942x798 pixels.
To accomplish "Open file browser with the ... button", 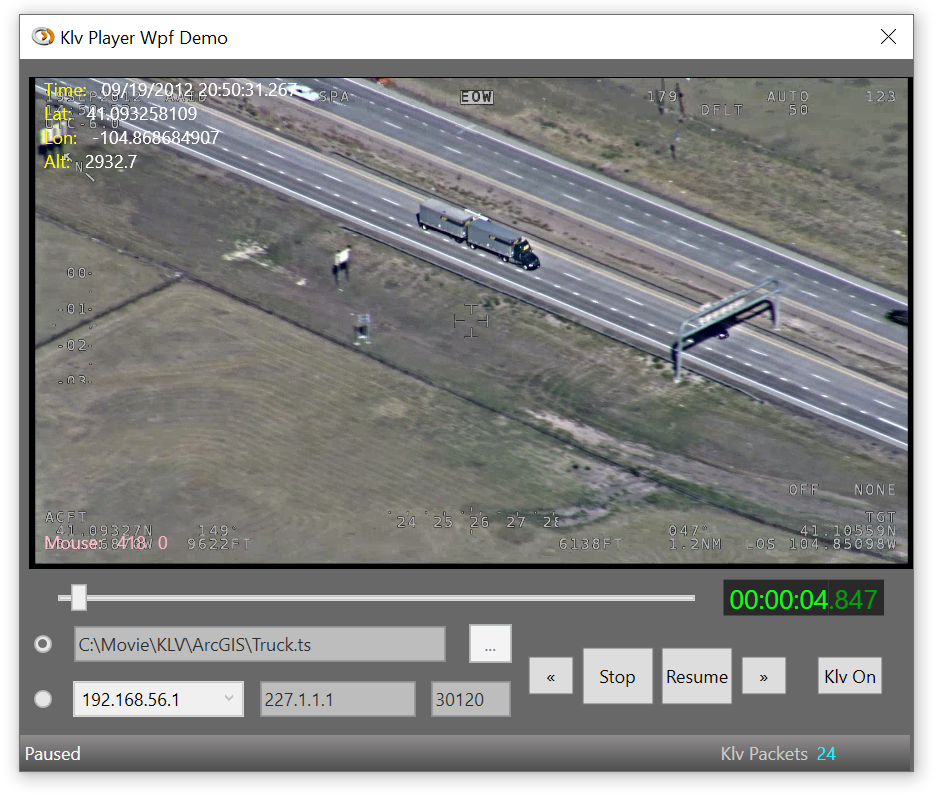I will point(490,645).
